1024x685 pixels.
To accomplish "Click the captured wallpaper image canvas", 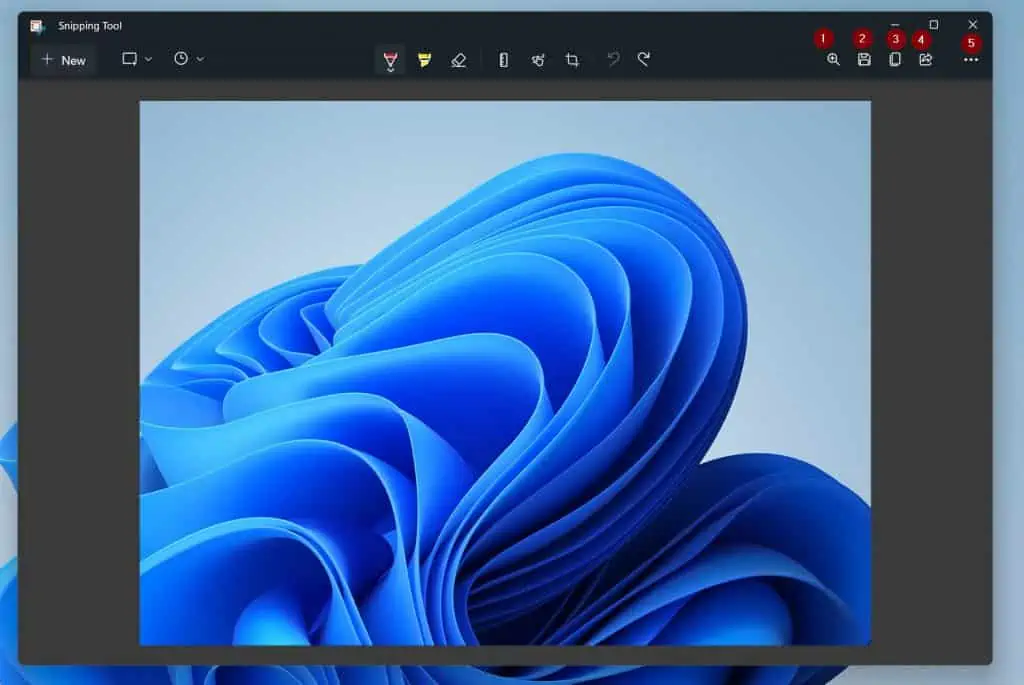I will (x=504, y=372).
